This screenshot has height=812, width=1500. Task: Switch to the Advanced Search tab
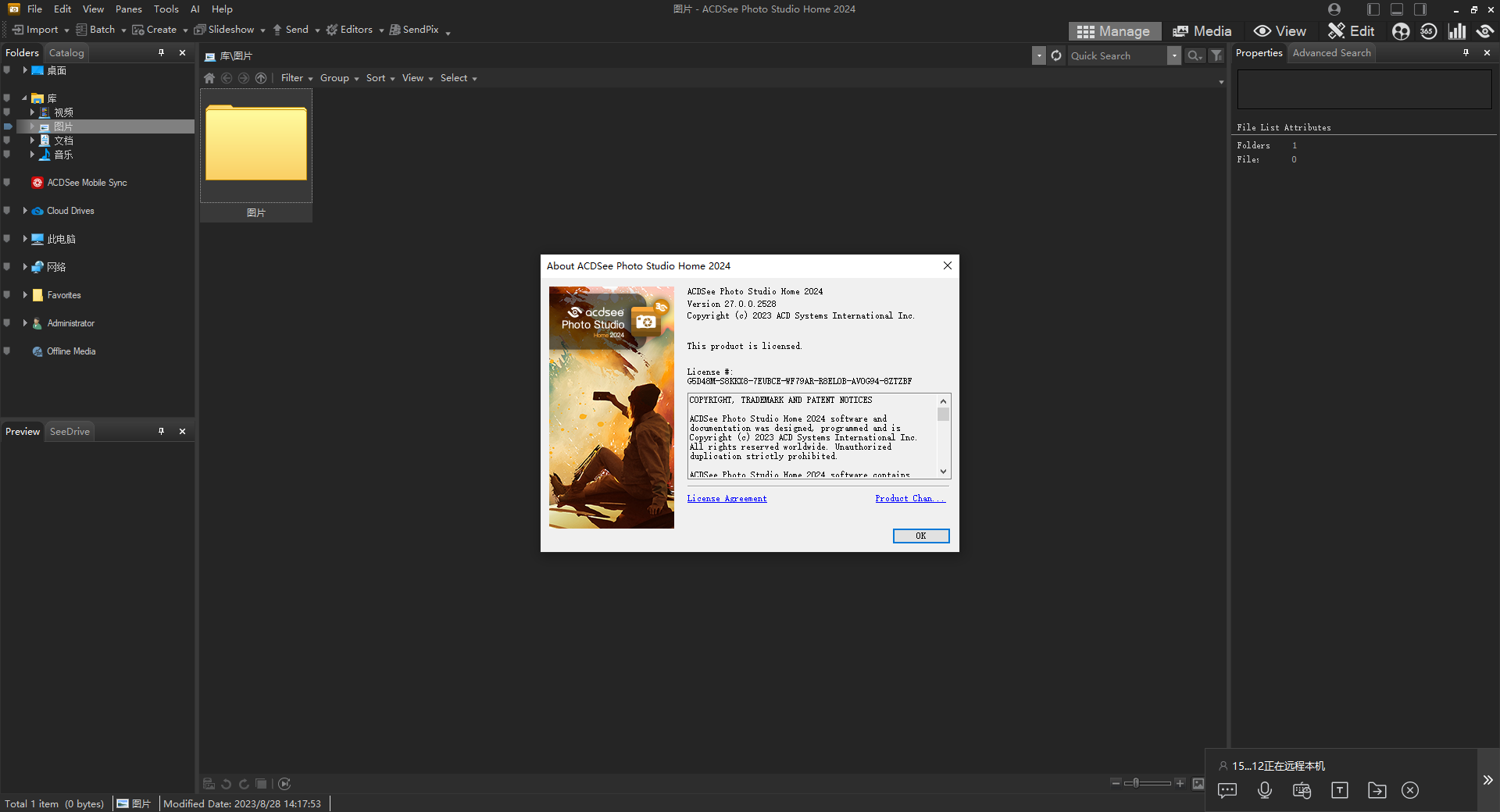(1331, 53)
